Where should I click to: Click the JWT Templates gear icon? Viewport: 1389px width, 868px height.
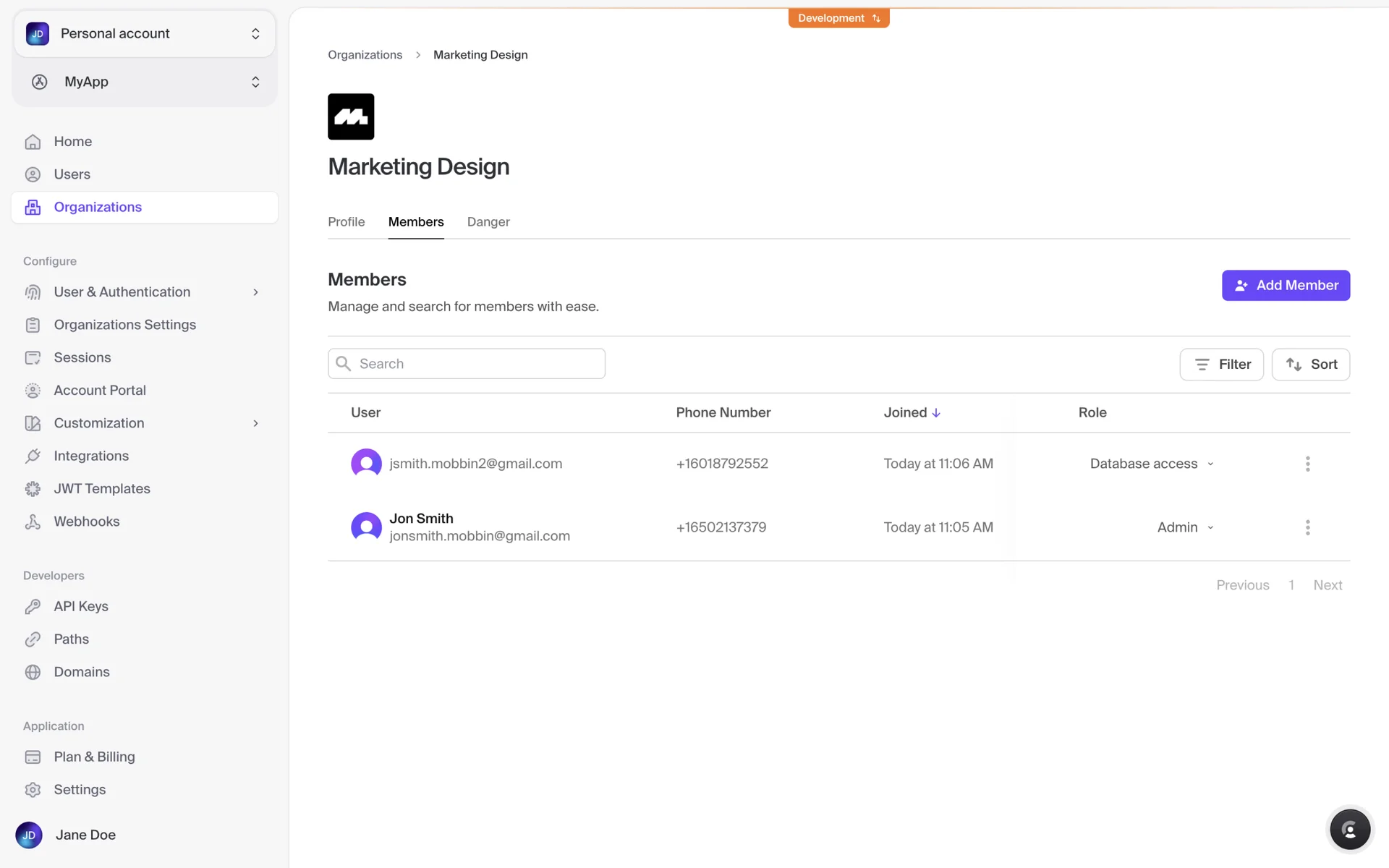[x=33, y=489]
